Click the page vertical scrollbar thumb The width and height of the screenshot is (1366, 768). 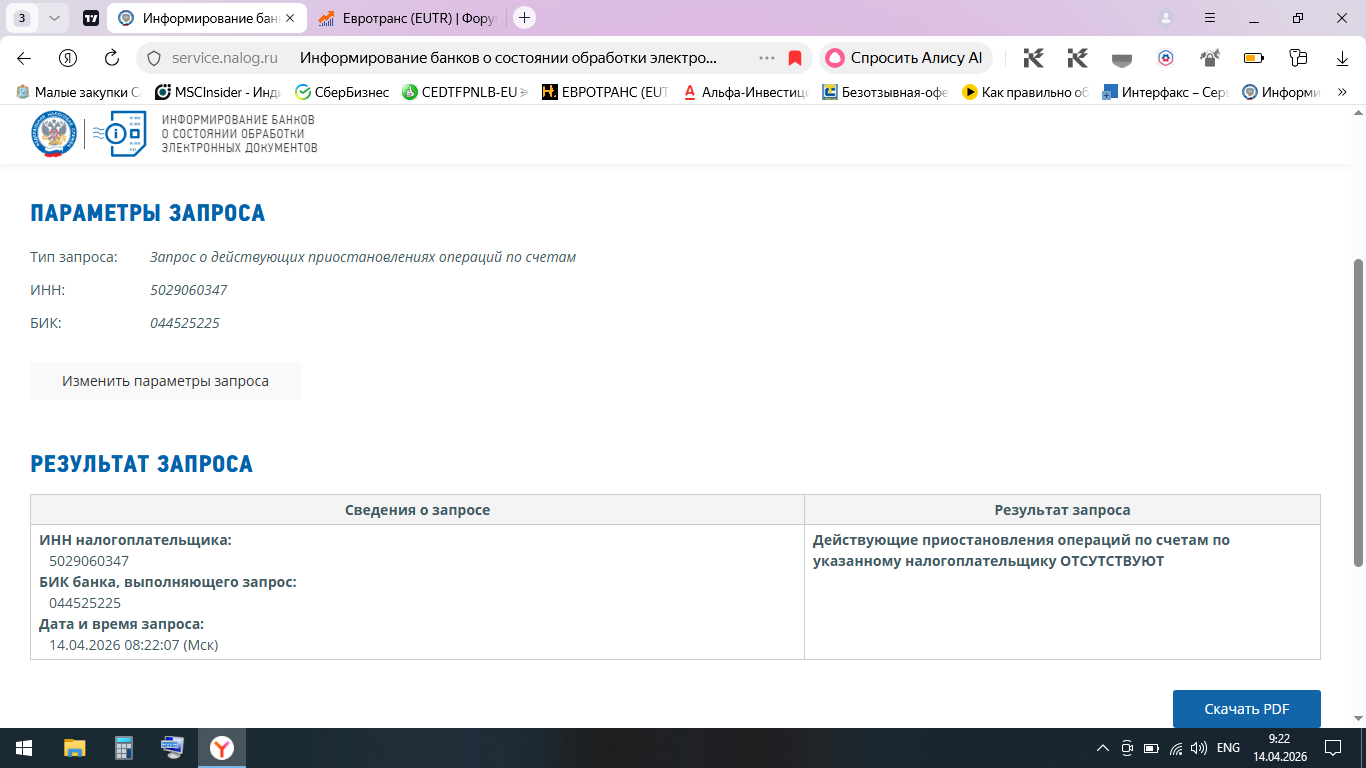pos(1358,412)
